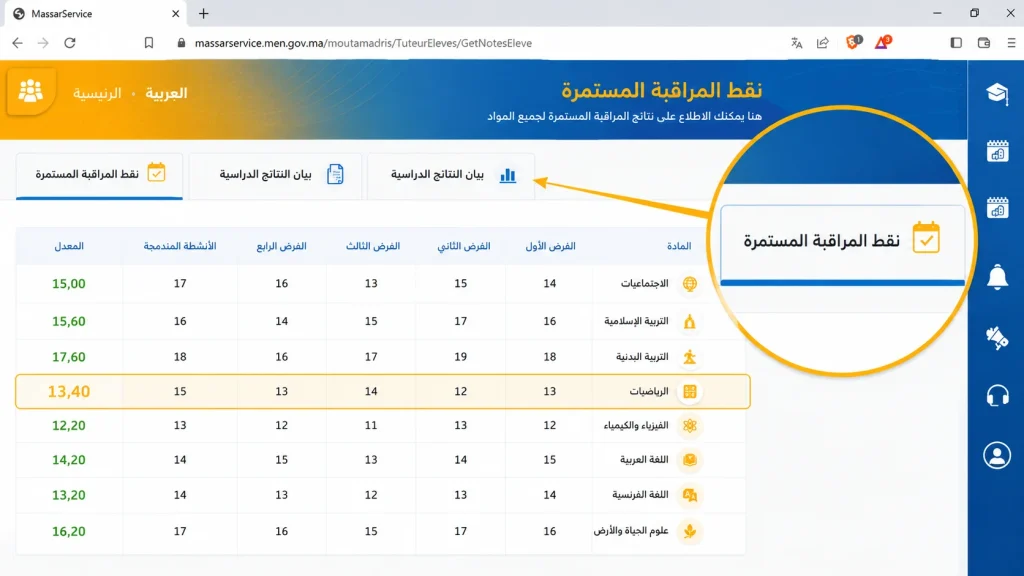Click the العربية language link in header

[x=166, y=93]
